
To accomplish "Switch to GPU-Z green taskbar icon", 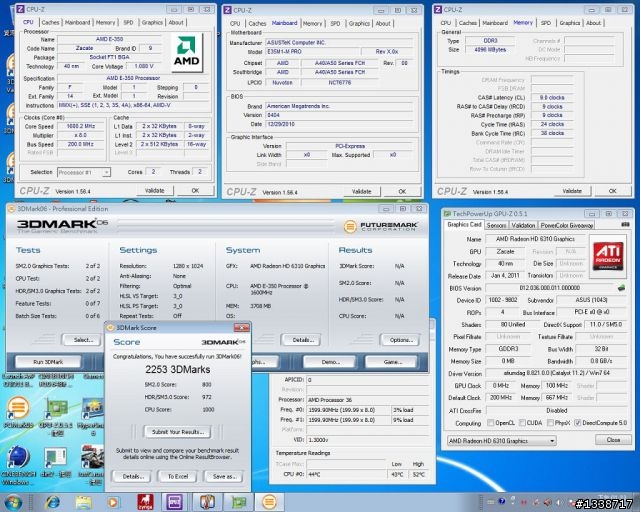I will [x=239, y=502].
